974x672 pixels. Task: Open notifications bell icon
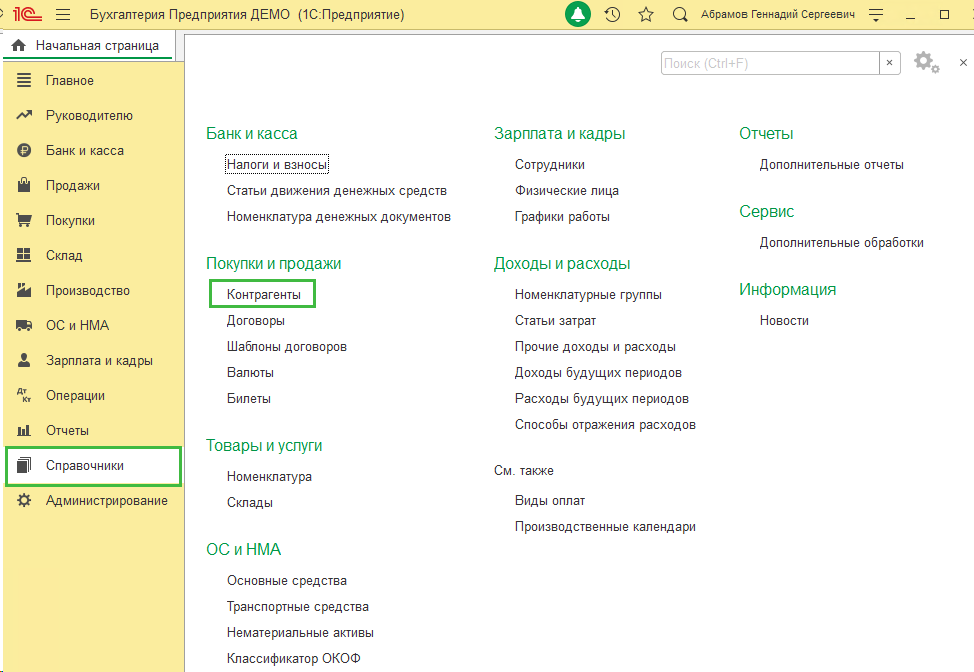click(578, 14)
